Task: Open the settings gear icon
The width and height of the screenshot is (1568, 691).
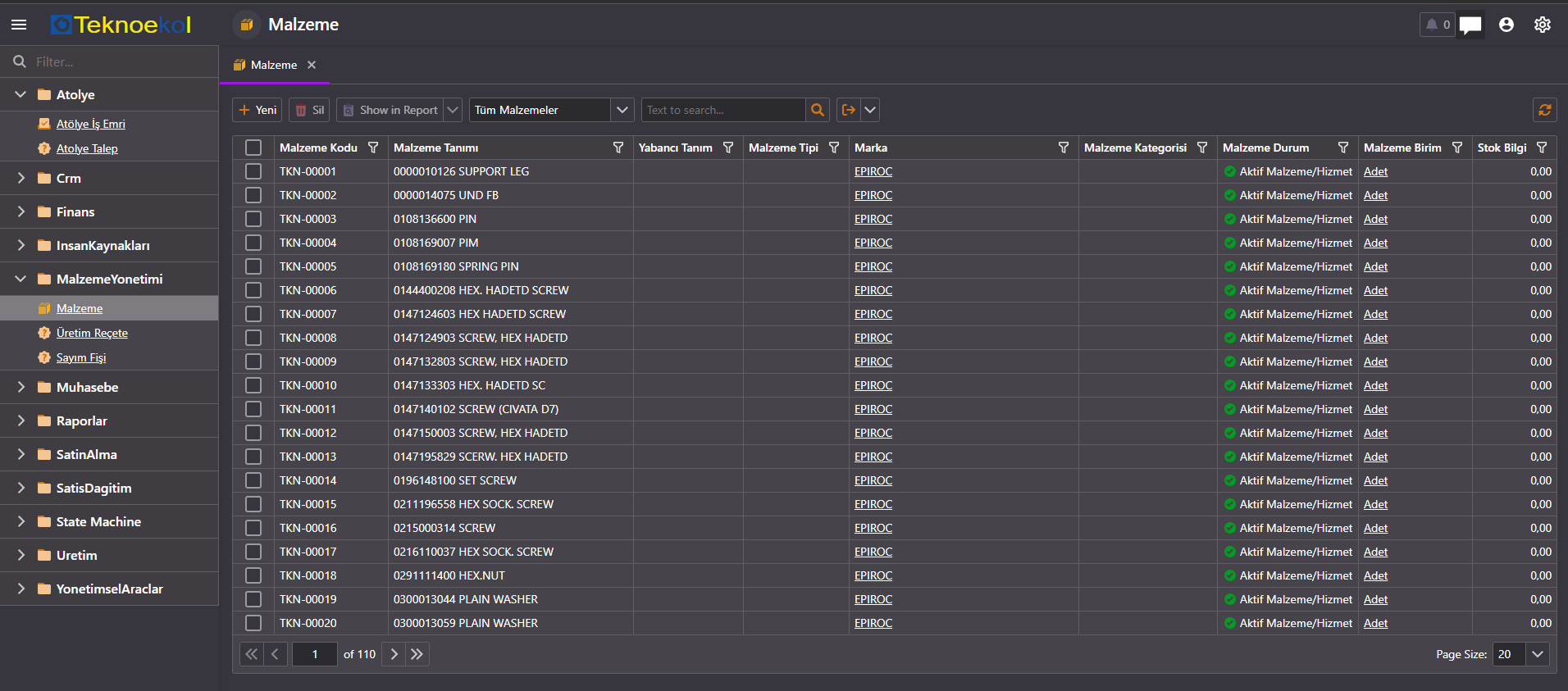Action: (x=1543, y=25)
